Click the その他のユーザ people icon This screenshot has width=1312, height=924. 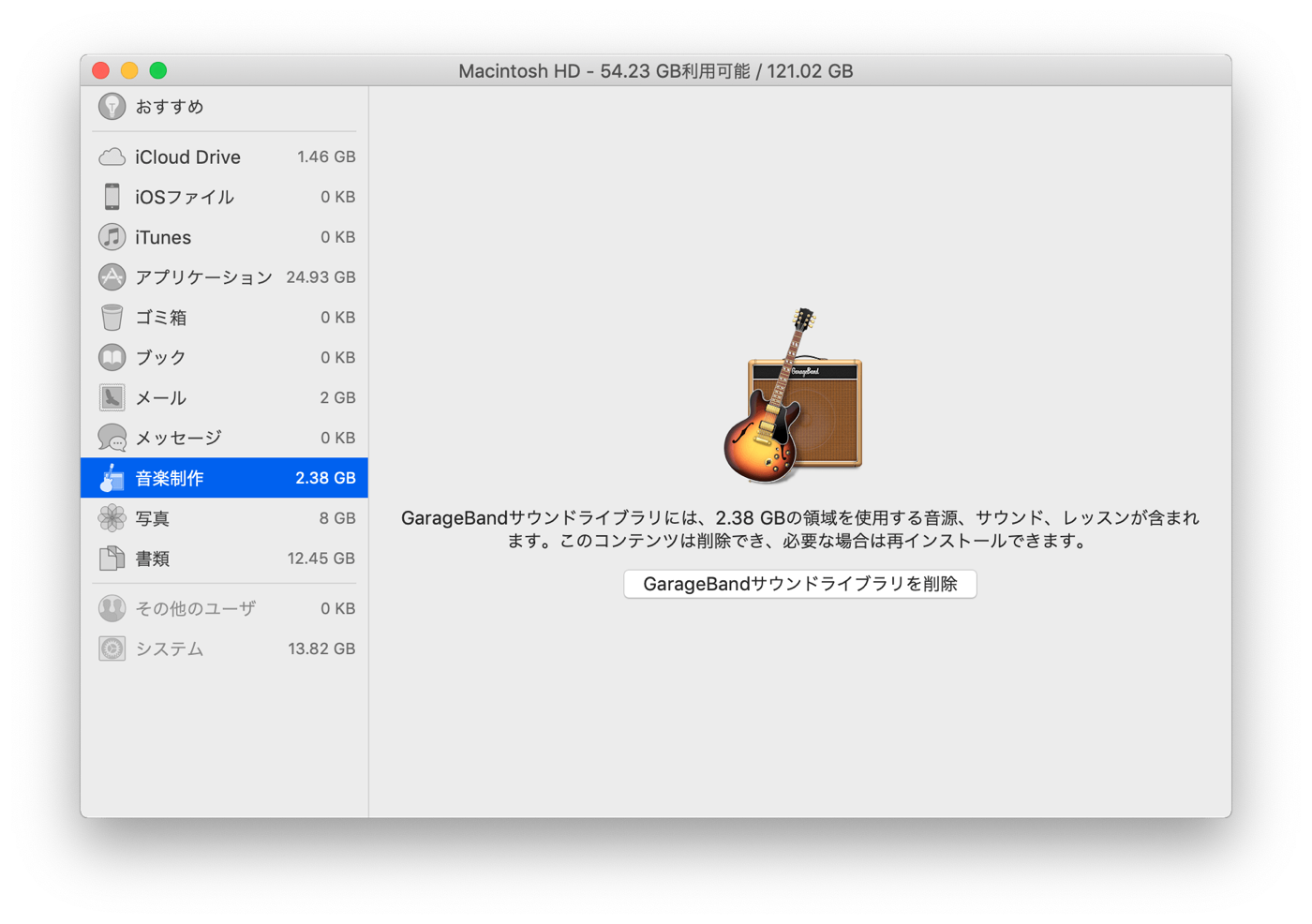coord(112,608)
